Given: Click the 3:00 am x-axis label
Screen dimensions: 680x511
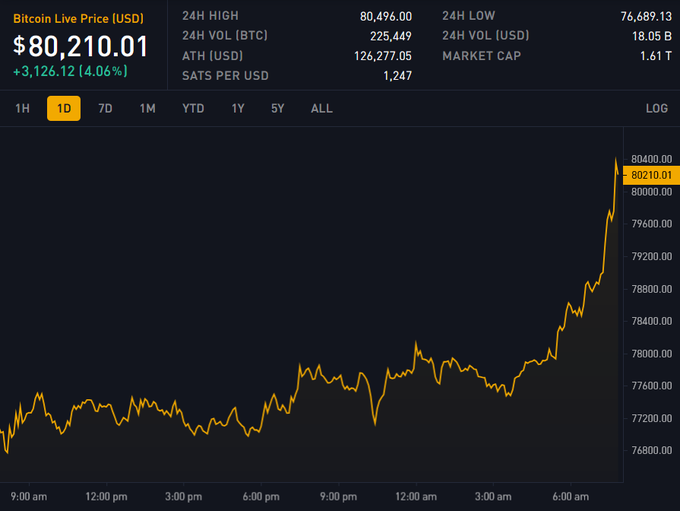Looking at the screenshot, I should click(493, 497).
